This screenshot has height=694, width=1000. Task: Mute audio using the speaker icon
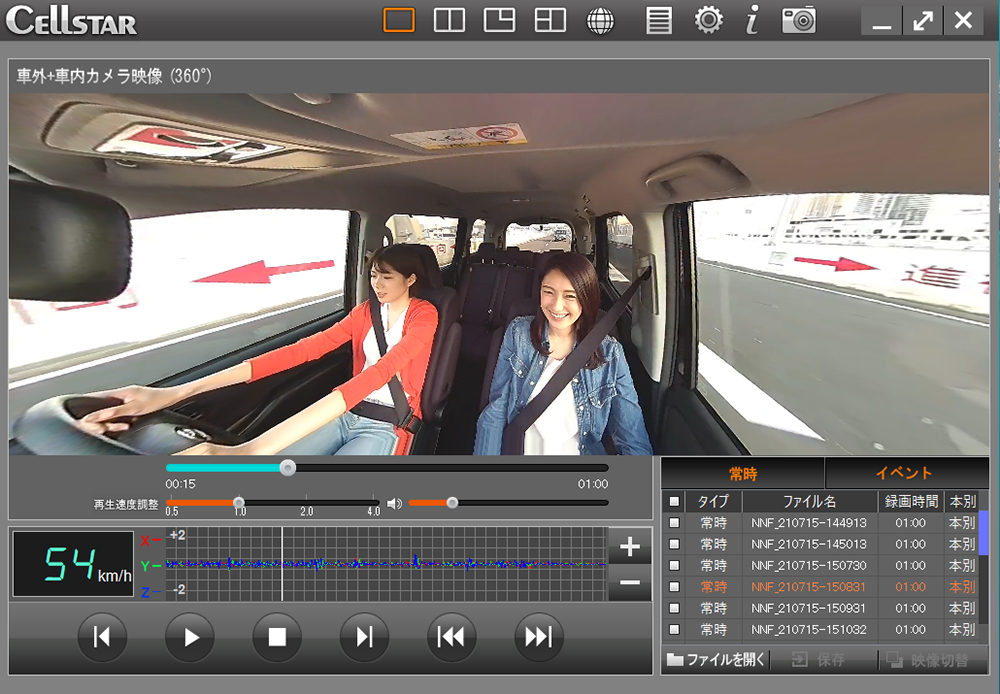click(x=394, y=503)
